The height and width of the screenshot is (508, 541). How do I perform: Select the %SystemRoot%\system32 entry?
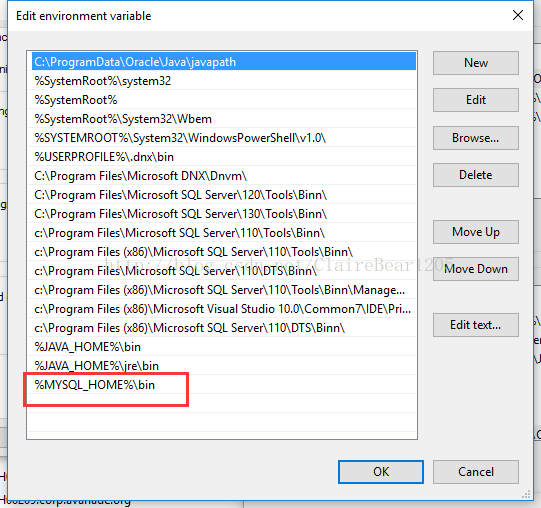coord(222,81)
